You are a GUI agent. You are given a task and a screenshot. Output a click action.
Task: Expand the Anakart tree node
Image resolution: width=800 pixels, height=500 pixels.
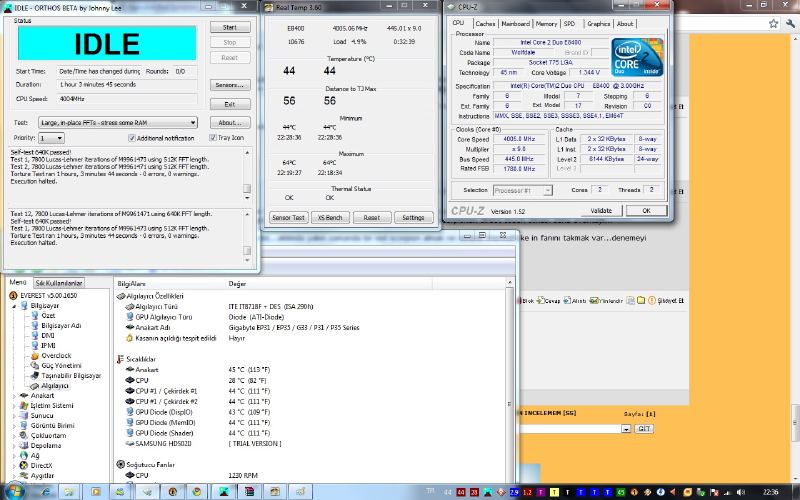[x=14, y=395]
